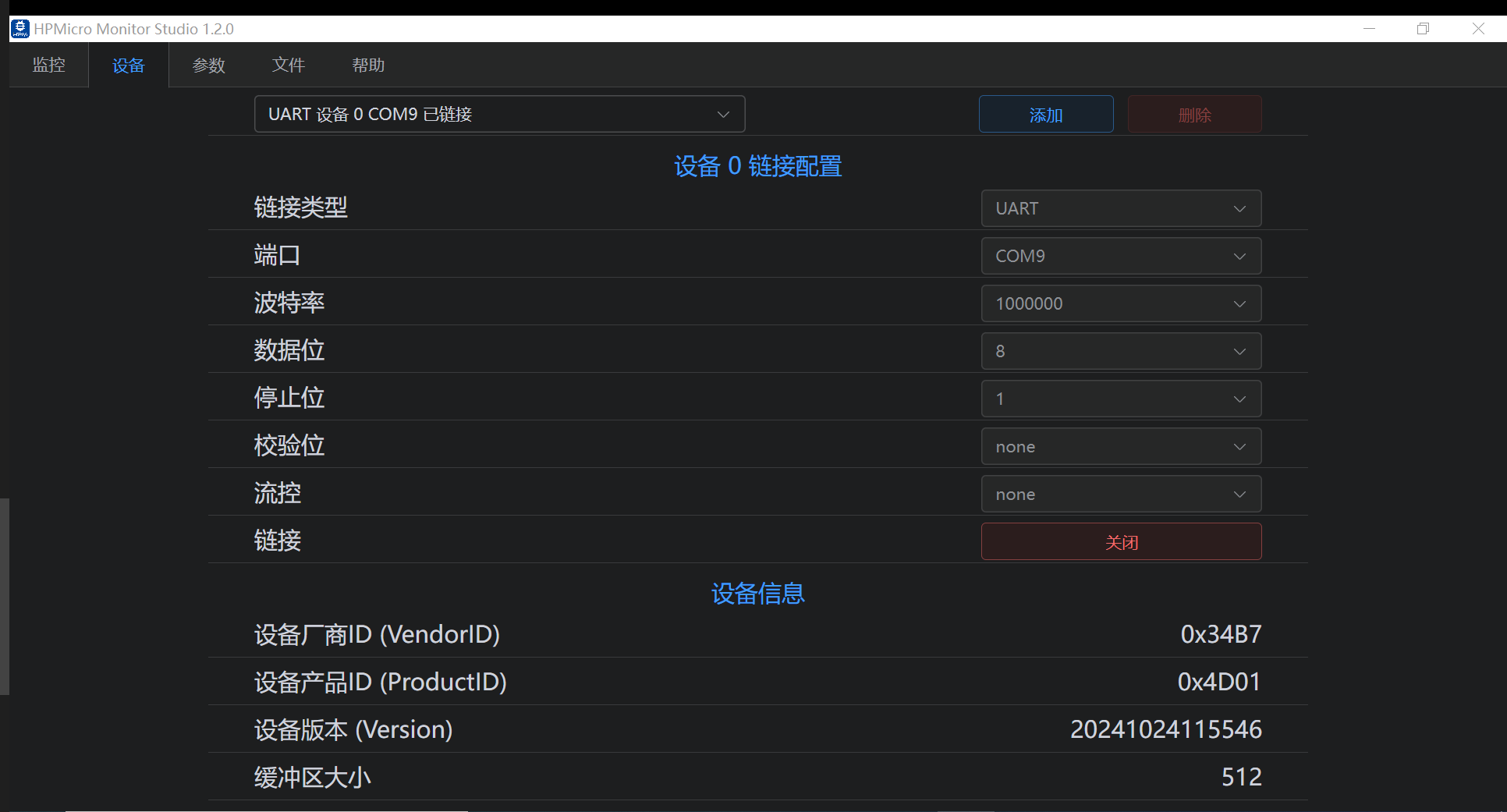The image size is (1507, 812).
Task: Open the 端口 COM9 dropdown
Action: coord(1122,257)
